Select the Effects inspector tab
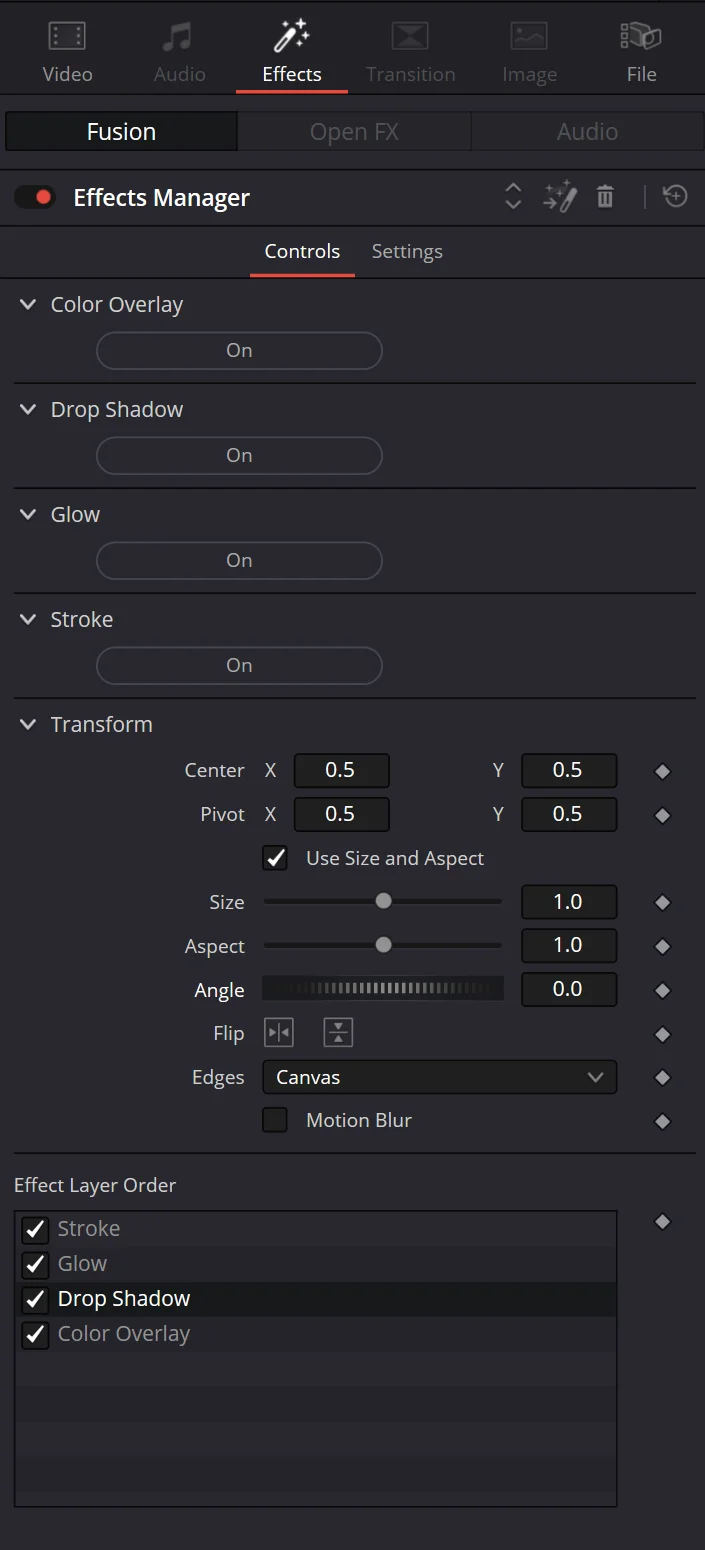Viewport: 705px width, 1550px height. [292, 53]
